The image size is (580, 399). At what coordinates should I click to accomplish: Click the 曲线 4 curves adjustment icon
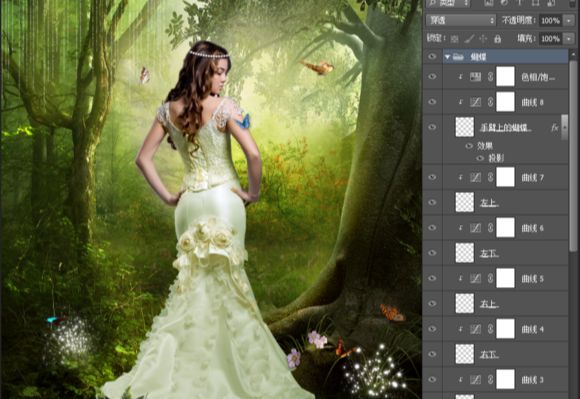(x=475, y=329)
